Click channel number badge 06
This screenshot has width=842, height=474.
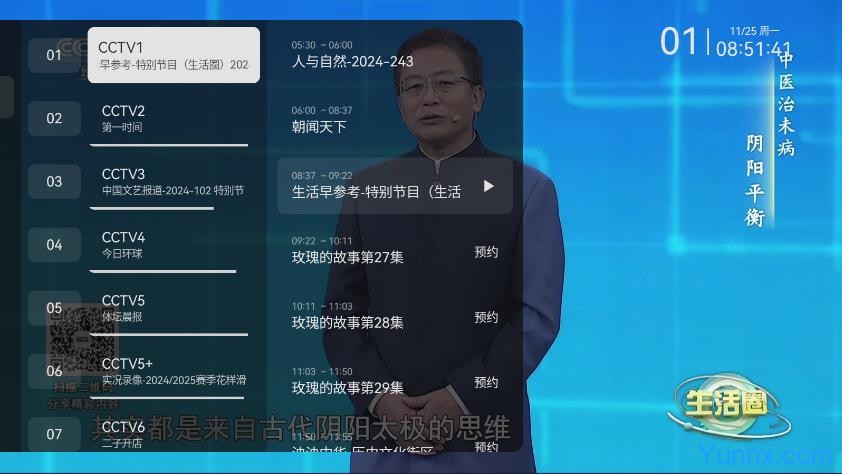(x=54, y=371)
